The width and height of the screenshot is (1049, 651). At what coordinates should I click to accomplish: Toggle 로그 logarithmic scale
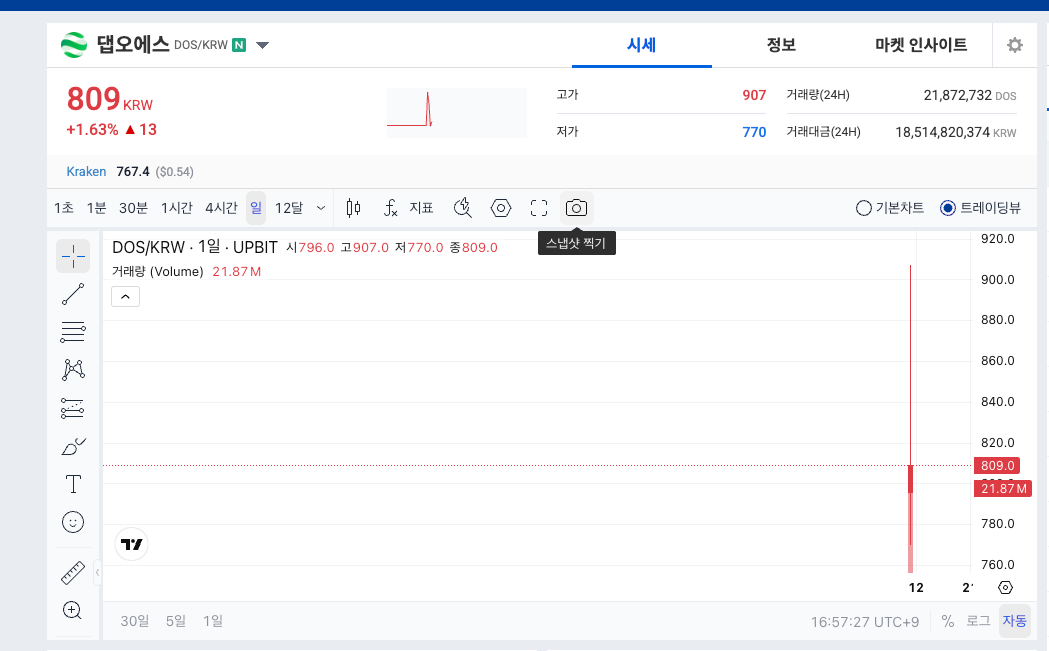coord(978,621)
